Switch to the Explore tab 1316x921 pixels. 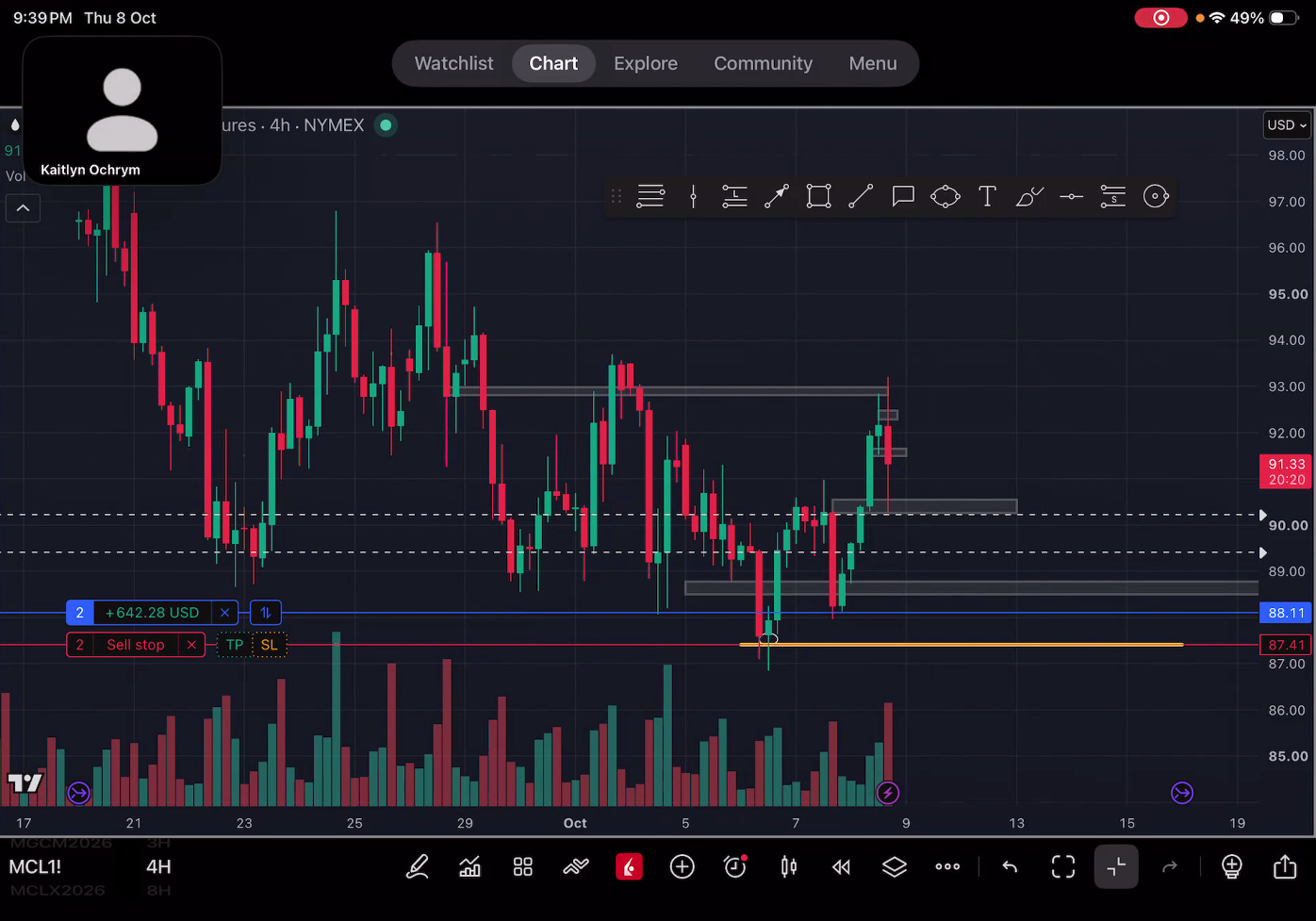pyautogui.click(x=646, y=63)
